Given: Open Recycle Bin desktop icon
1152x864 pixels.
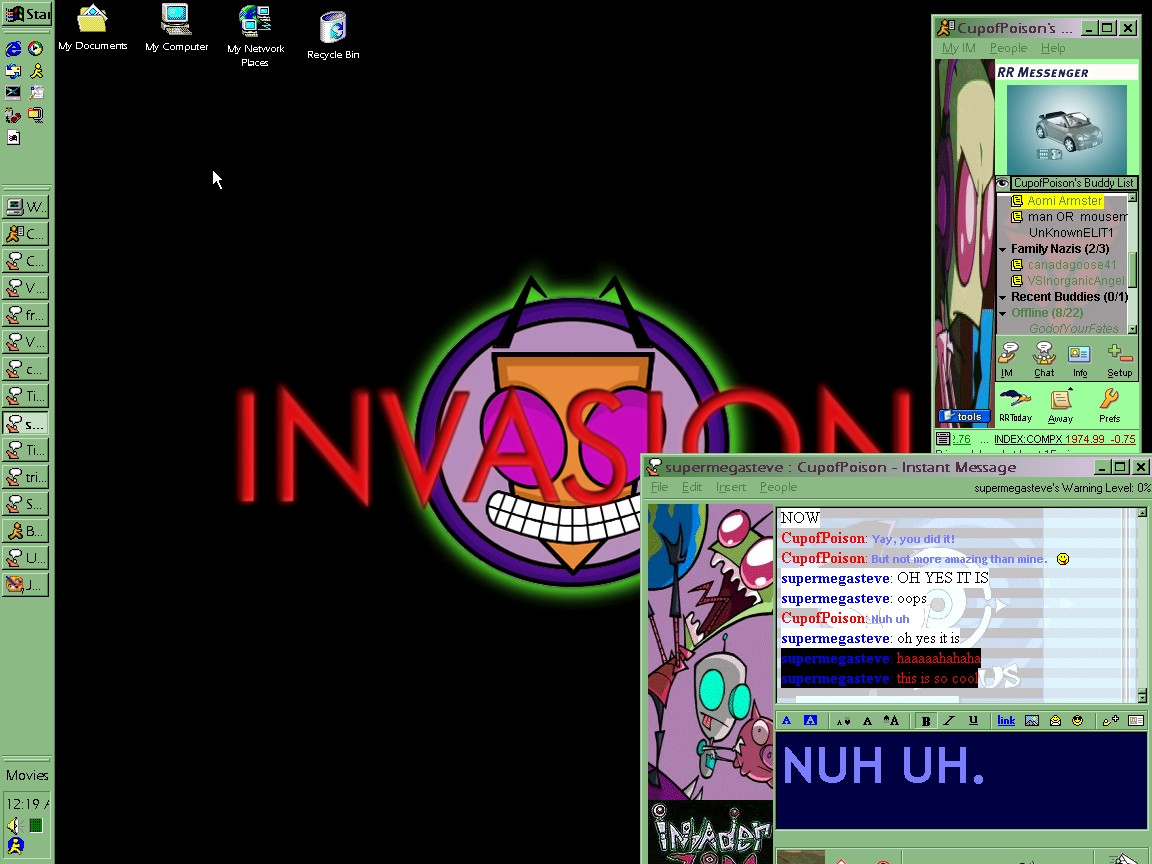Looking at the screenshot, I should [333, 35].
